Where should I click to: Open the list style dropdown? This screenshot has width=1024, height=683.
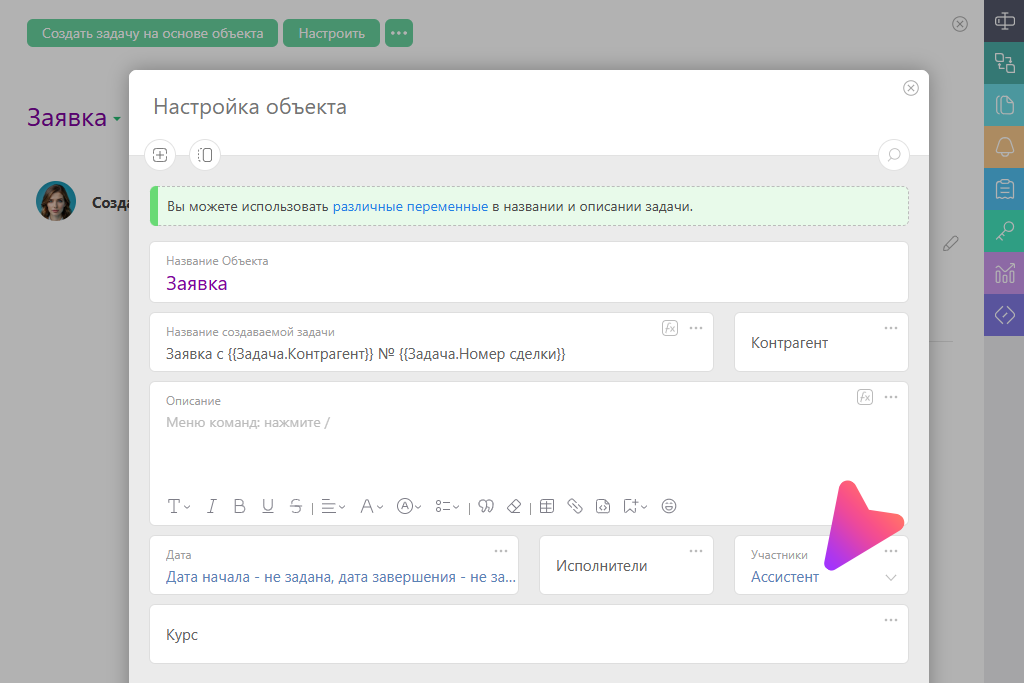449,506
